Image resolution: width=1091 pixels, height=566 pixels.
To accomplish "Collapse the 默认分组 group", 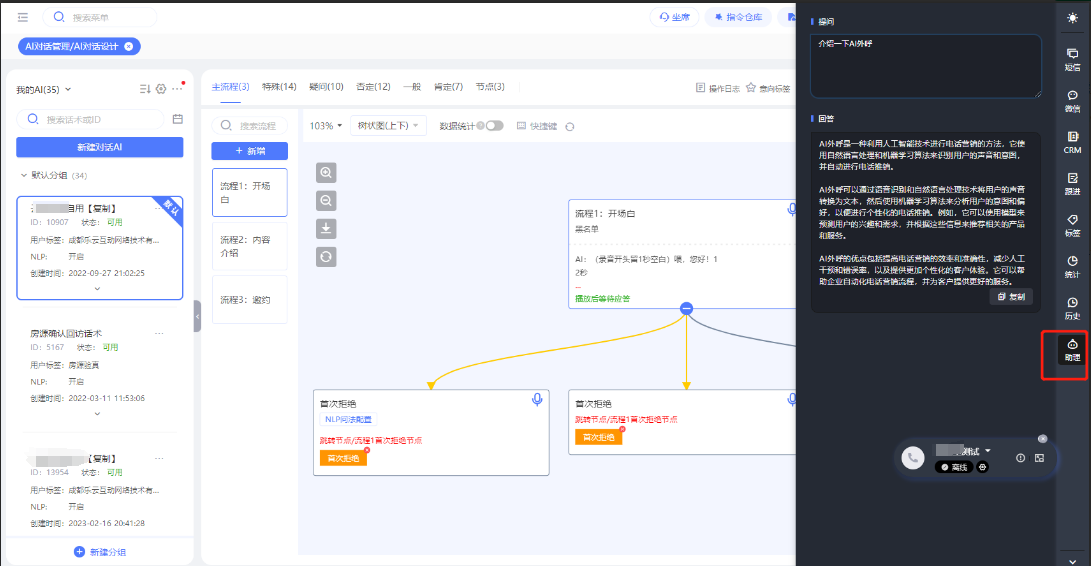I will tap(24, 175).
